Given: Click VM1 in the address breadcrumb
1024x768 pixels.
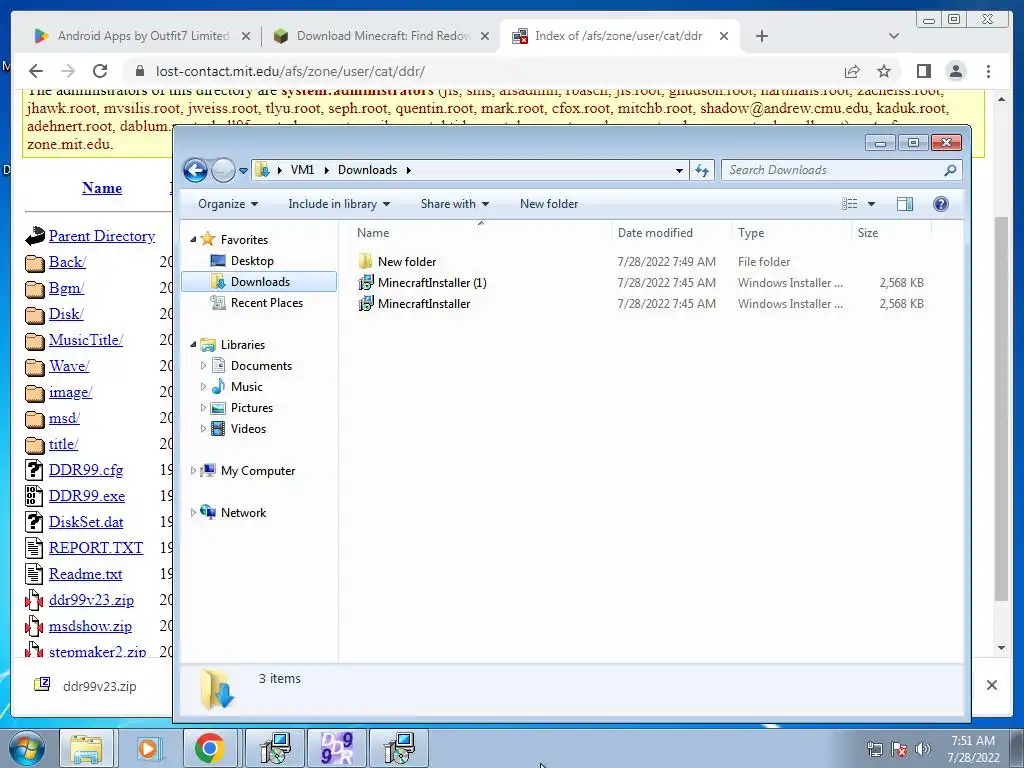Looking at the screenshot, I should coord(302,170).
